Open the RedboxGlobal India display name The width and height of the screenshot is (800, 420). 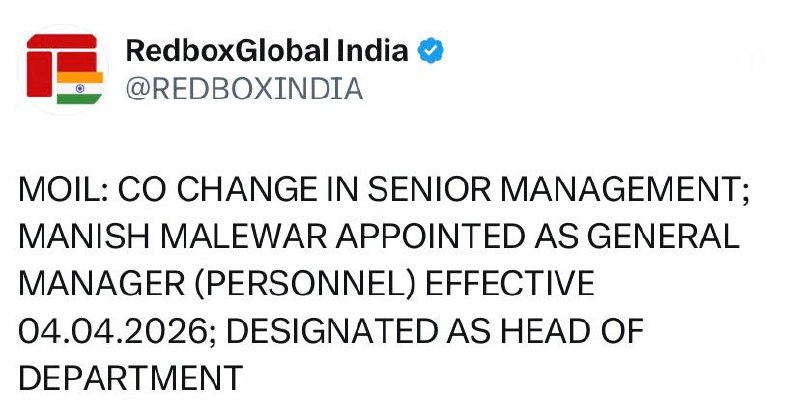click(x=267, y=51)
